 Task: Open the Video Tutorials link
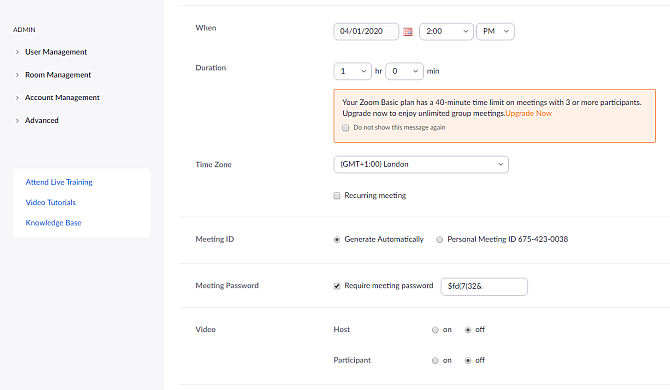point(50,202)
